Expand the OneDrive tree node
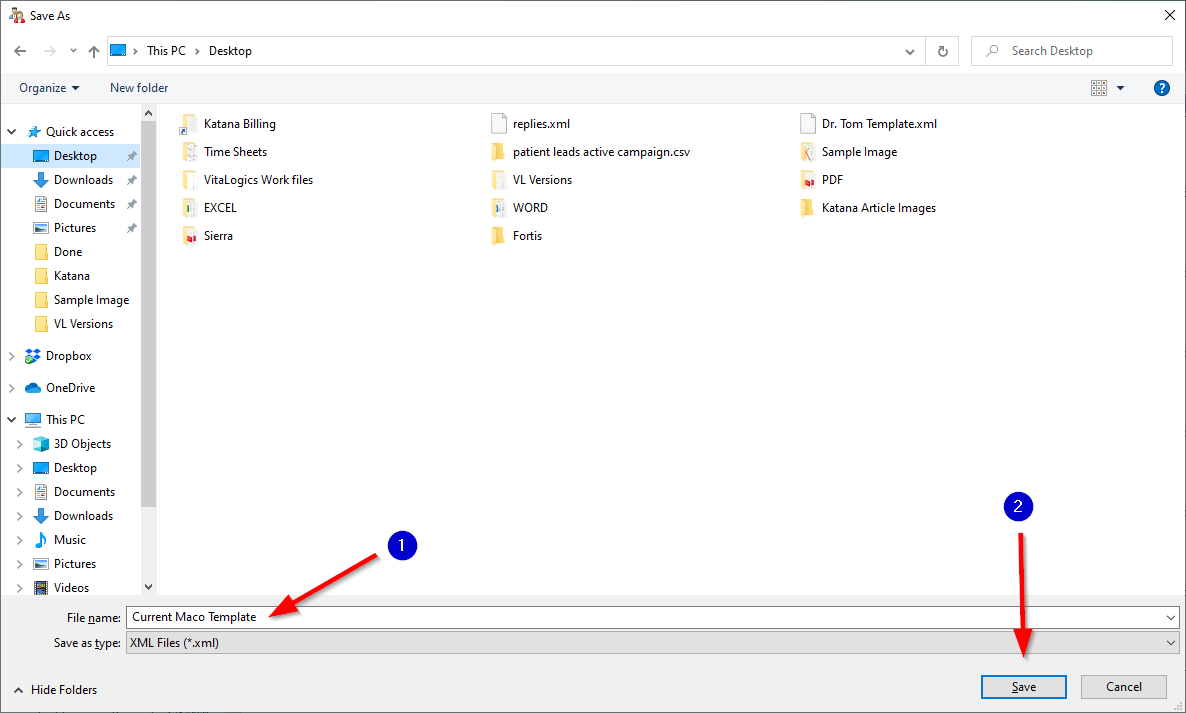 [x=12, y=388]
